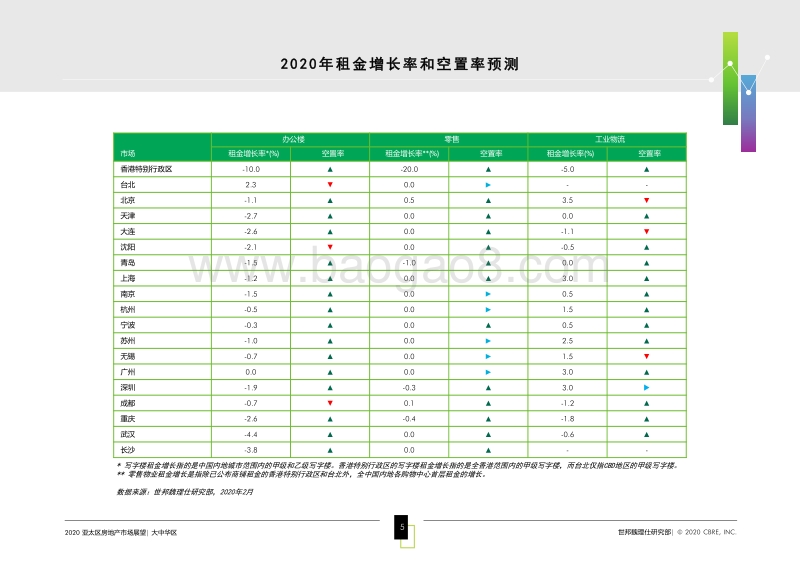This screenshot has width=800, height=565.
Task: Click green up arrow in 上海 工业物流 空置率 cell
Action: 646,279
